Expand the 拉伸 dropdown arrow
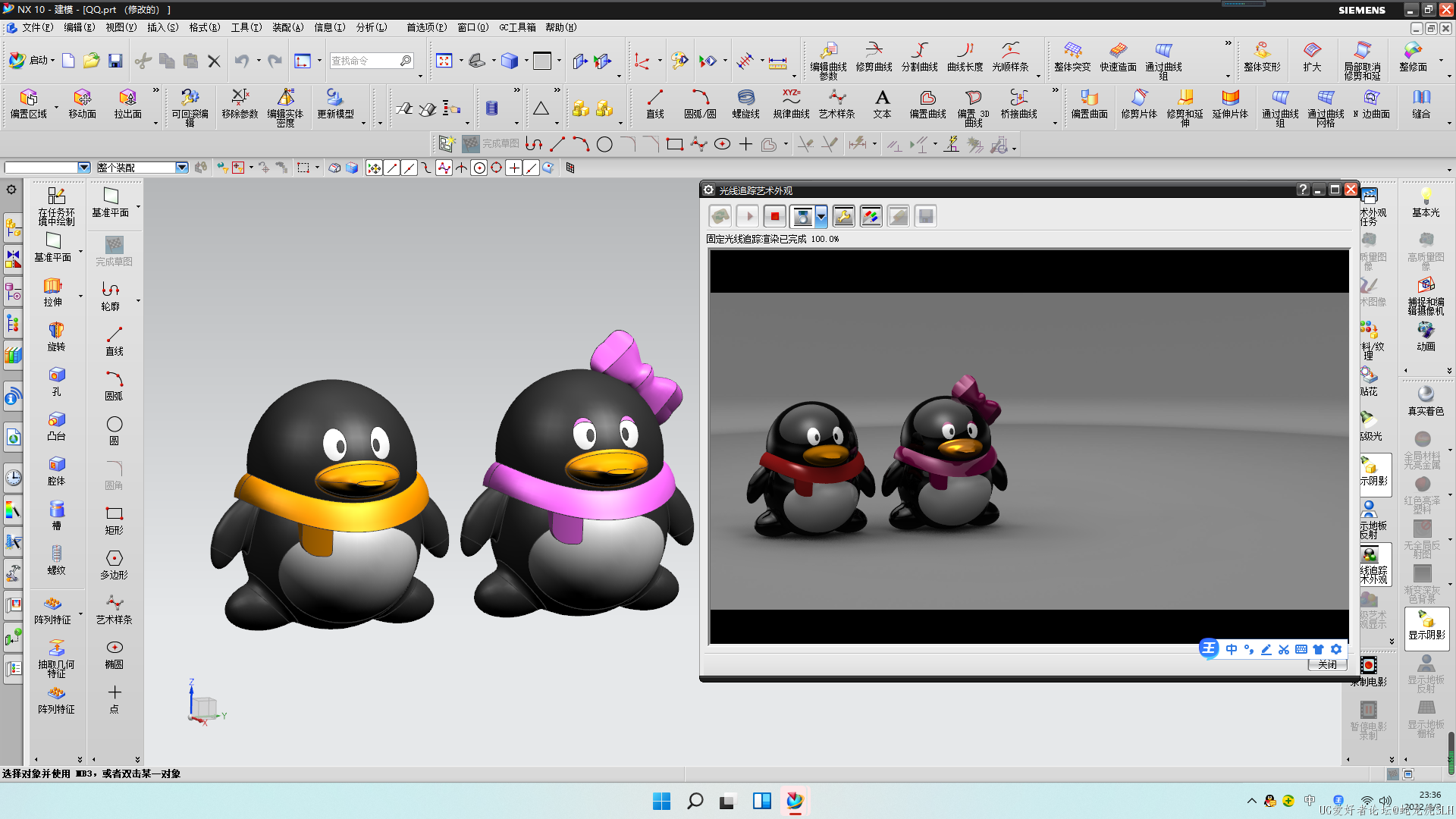Viewport: 1456px width, 819px height. tap(80, 295)
